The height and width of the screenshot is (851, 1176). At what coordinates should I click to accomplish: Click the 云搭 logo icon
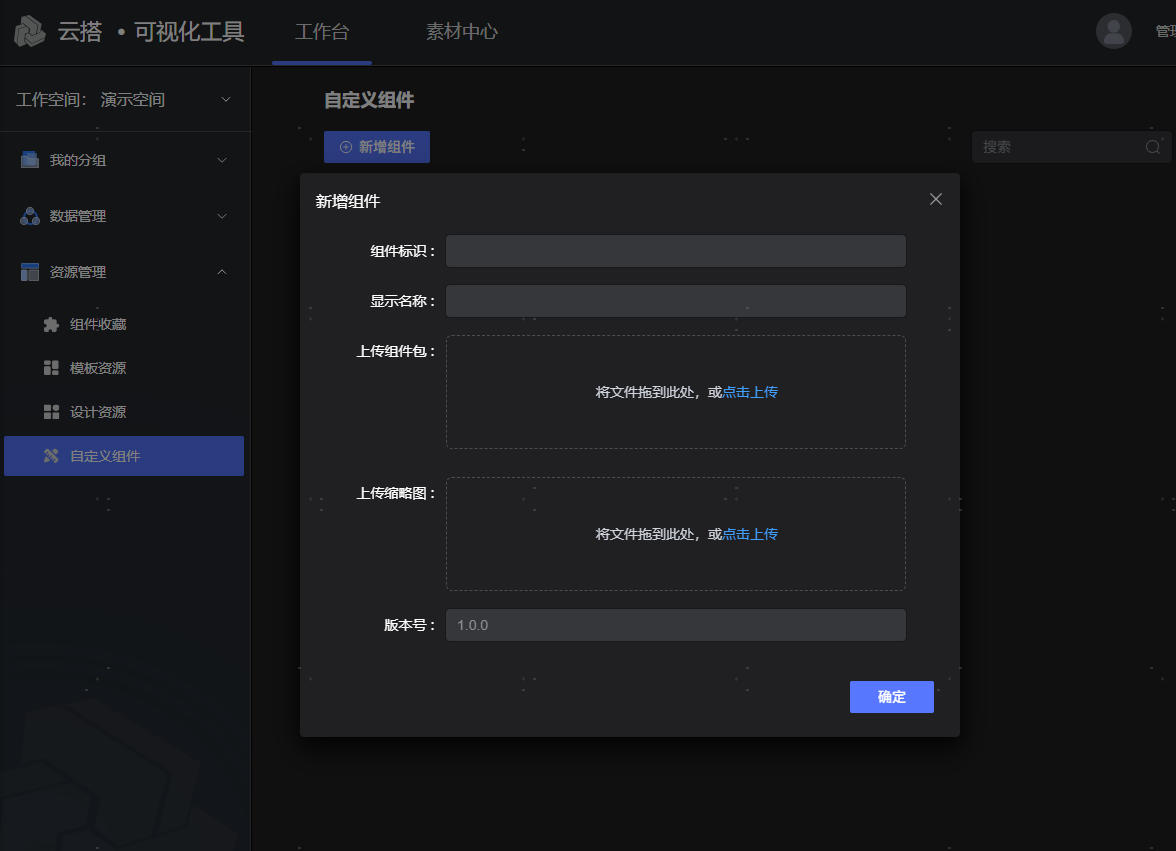click(x=30, y=31)
